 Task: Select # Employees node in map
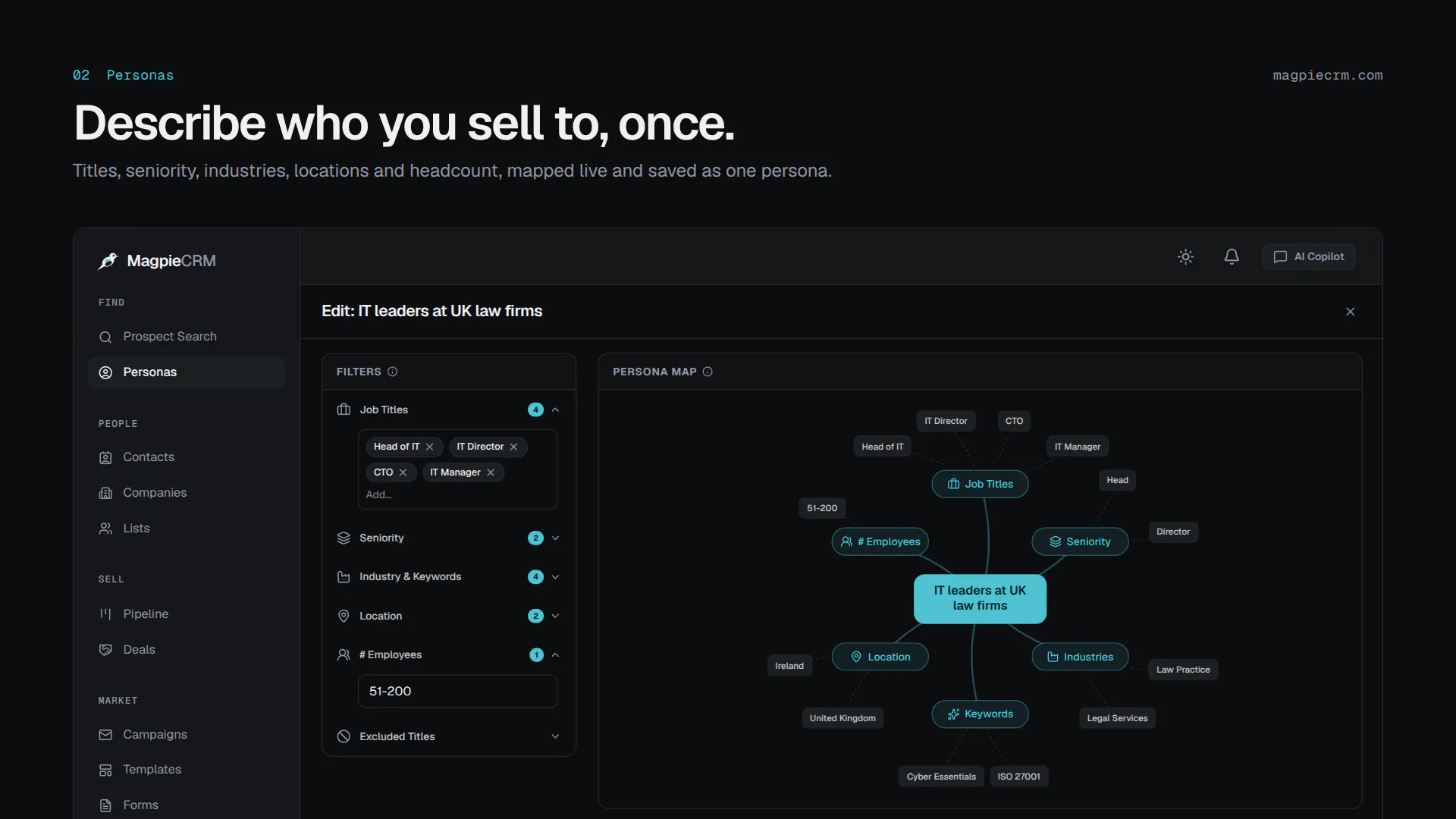880,541
